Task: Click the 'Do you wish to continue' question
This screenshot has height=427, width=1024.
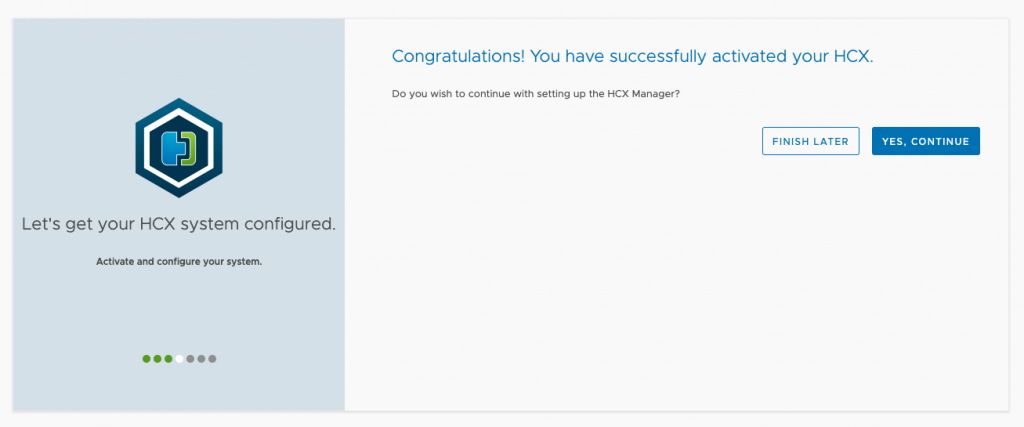Action: 536,94
